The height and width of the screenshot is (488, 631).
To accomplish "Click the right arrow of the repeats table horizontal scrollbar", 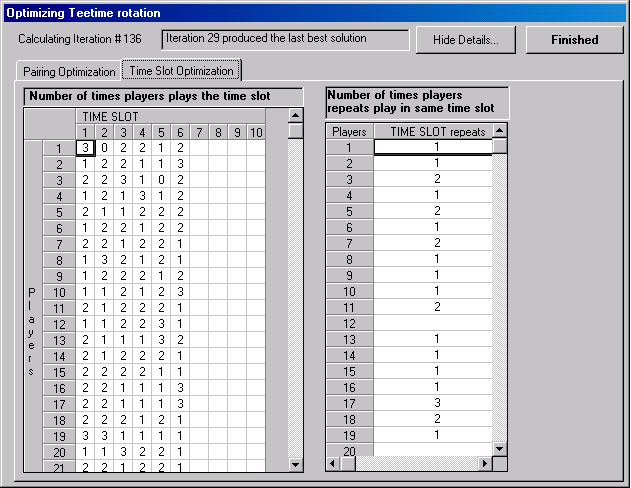I will 485,463.
